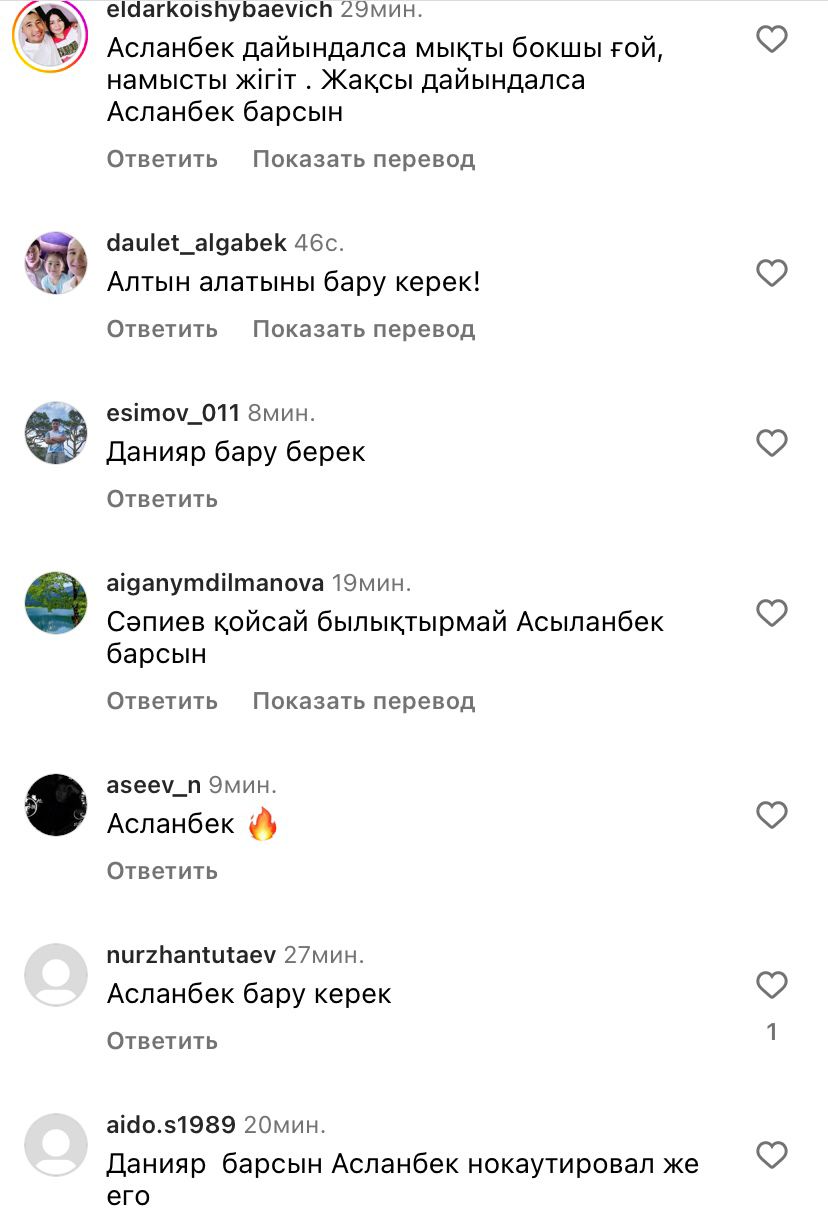Open nurzhantutaev username link

point(191,955)
